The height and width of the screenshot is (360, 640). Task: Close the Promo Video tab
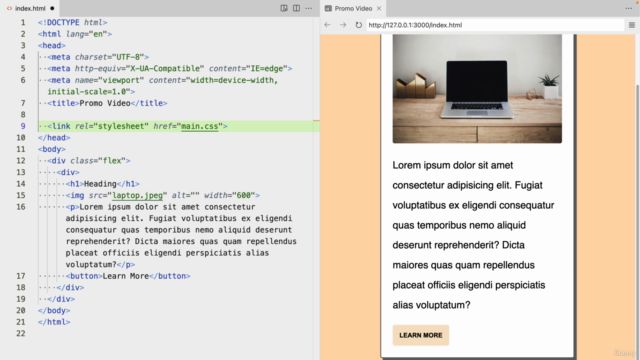point(379,8)
